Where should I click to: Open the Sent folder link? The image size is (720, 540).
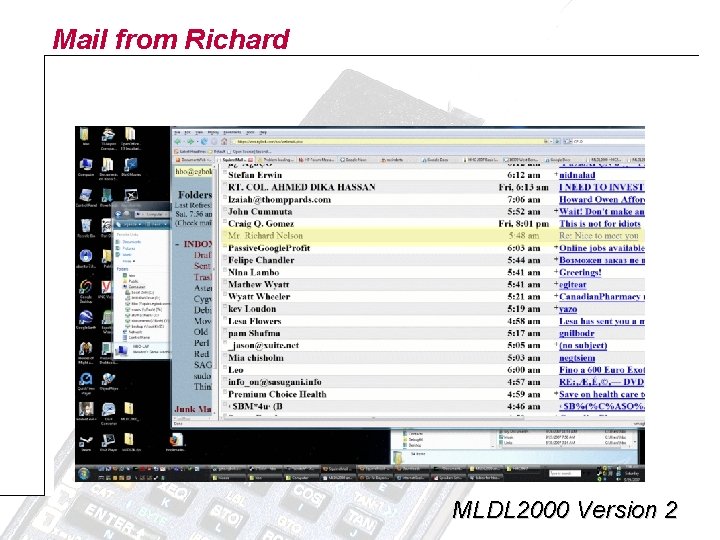click(x=202, y=266)
